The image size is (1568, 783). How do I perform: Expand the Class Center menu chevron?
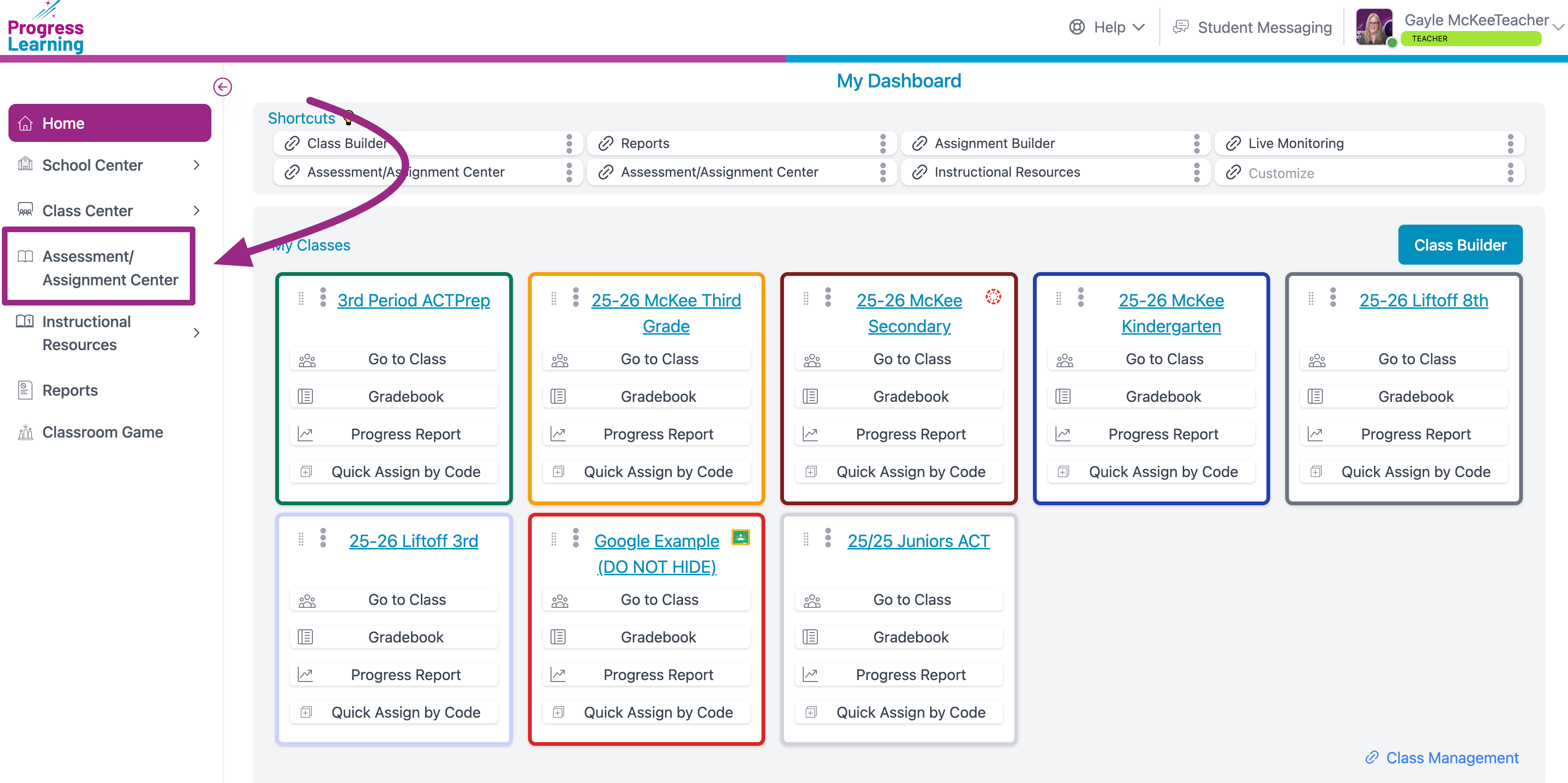tap(196, 211)
